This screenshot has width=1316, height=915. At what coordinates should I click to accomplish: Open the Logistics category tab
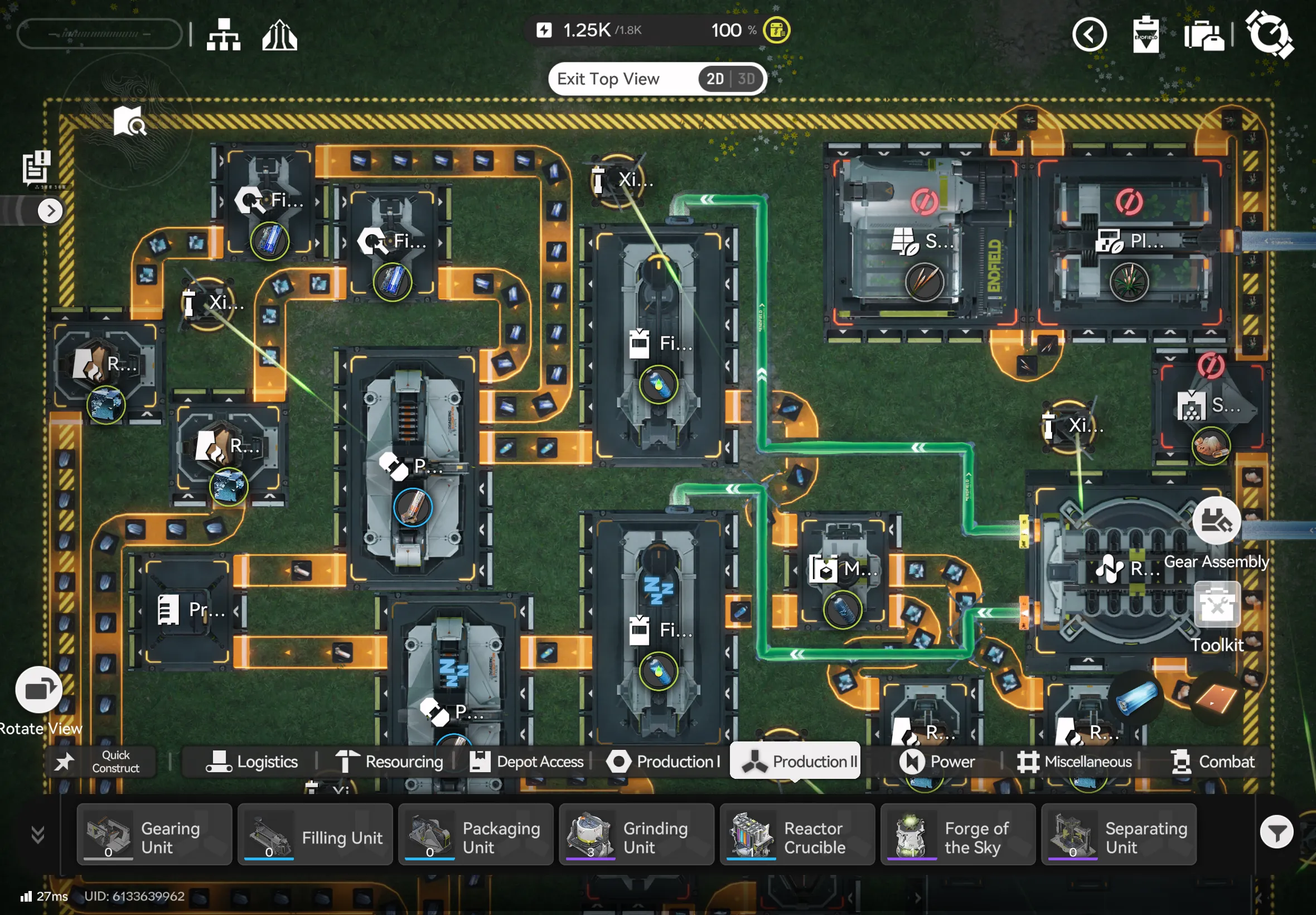point(252,762)
